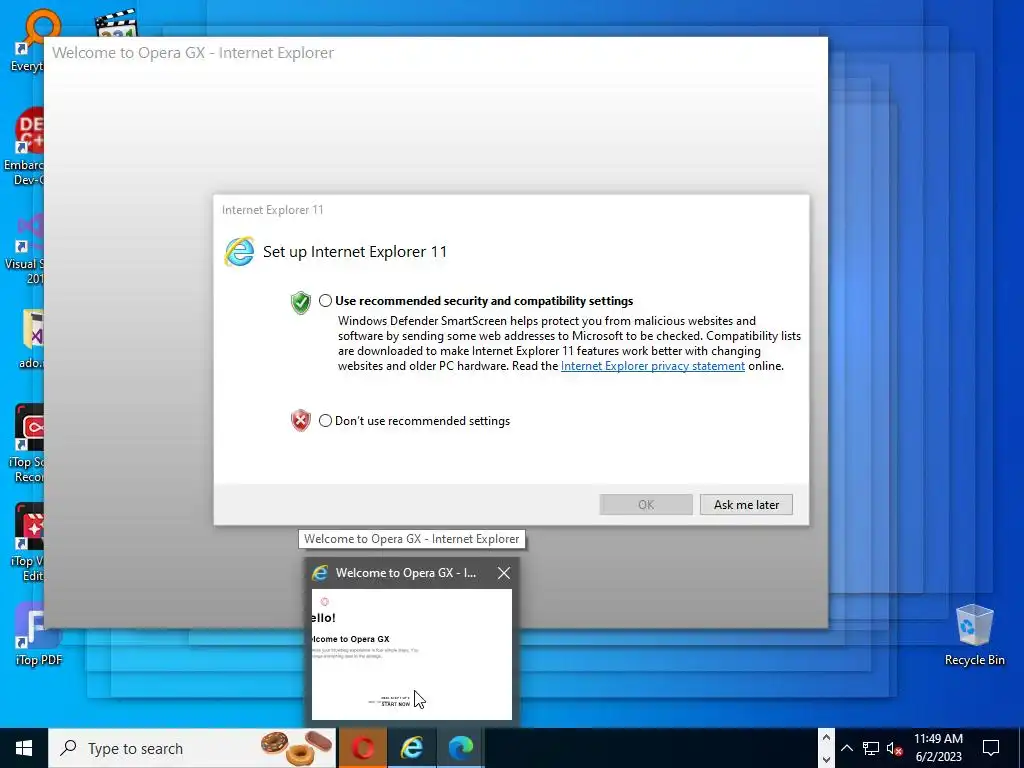Click the iTop Video Editor desktop icon
The height and width of the screenshot is (768, 1024).
point(29,543)
